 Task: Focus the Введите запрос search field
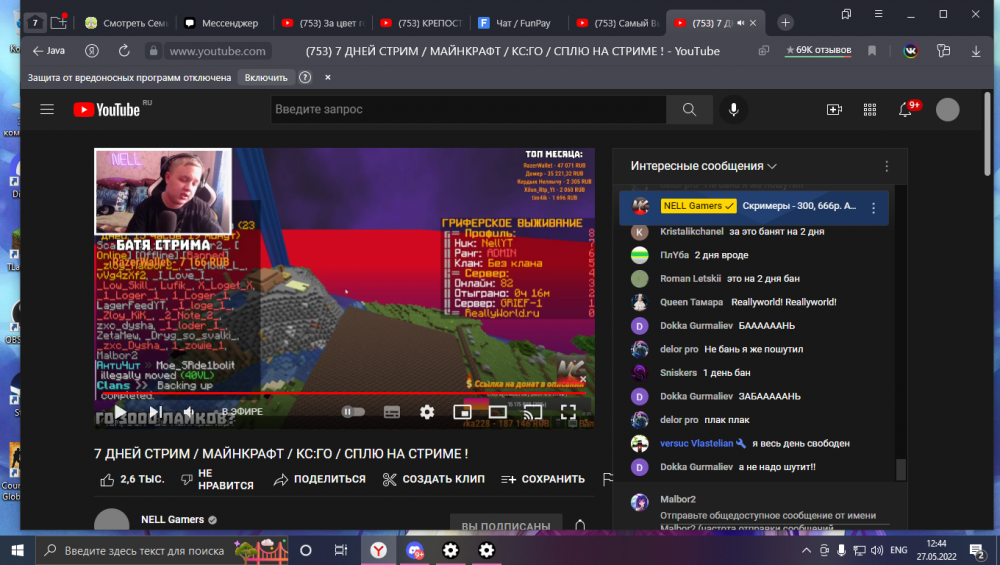pos(469,110)
